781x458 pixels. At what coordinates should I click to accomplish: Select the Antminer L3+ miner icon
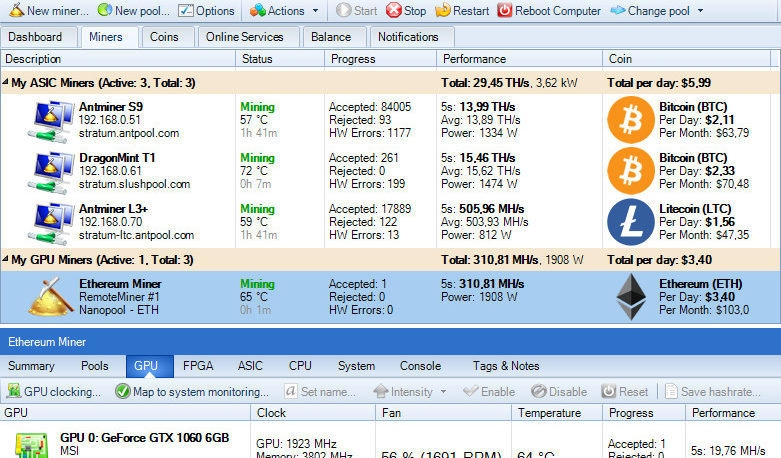click(51, 224)
